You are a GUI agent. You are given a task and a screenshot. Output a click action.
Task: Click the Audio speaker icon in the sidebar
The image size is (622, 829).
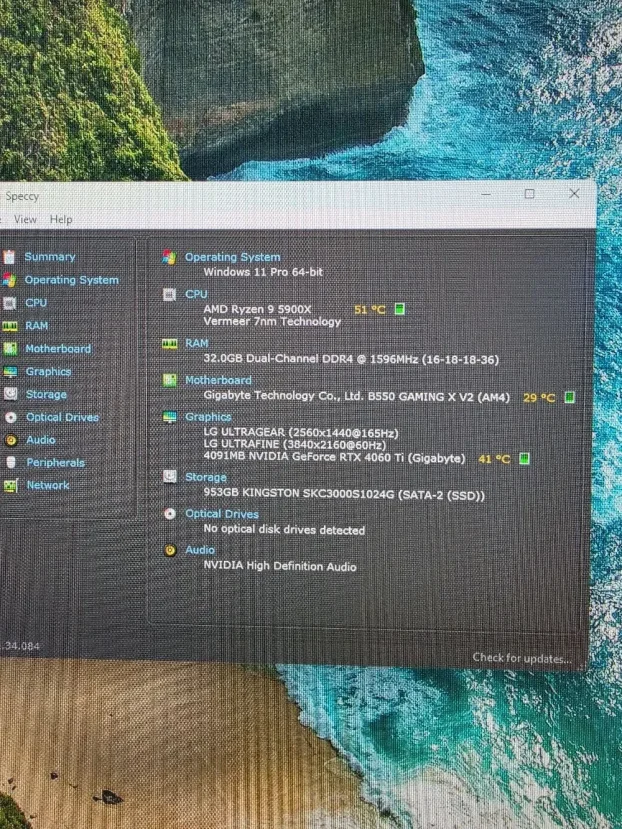[11, 440]
